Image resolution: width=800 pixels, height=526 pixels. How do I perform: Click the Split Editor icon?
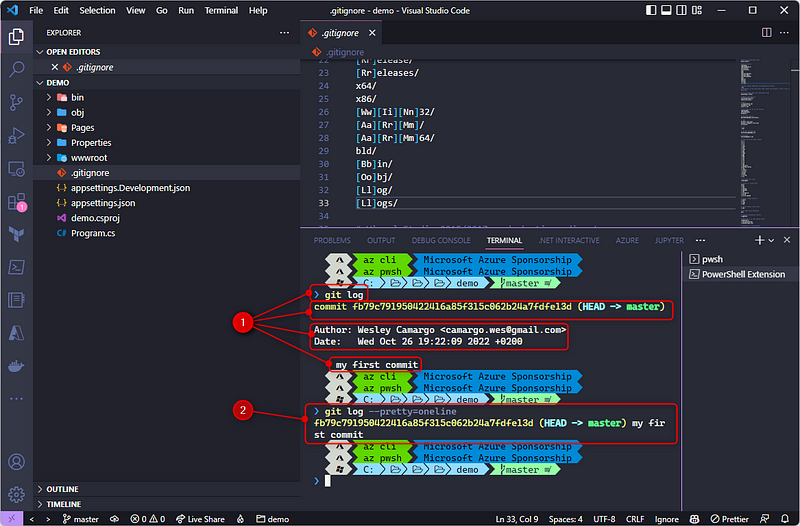coord(766,33)
